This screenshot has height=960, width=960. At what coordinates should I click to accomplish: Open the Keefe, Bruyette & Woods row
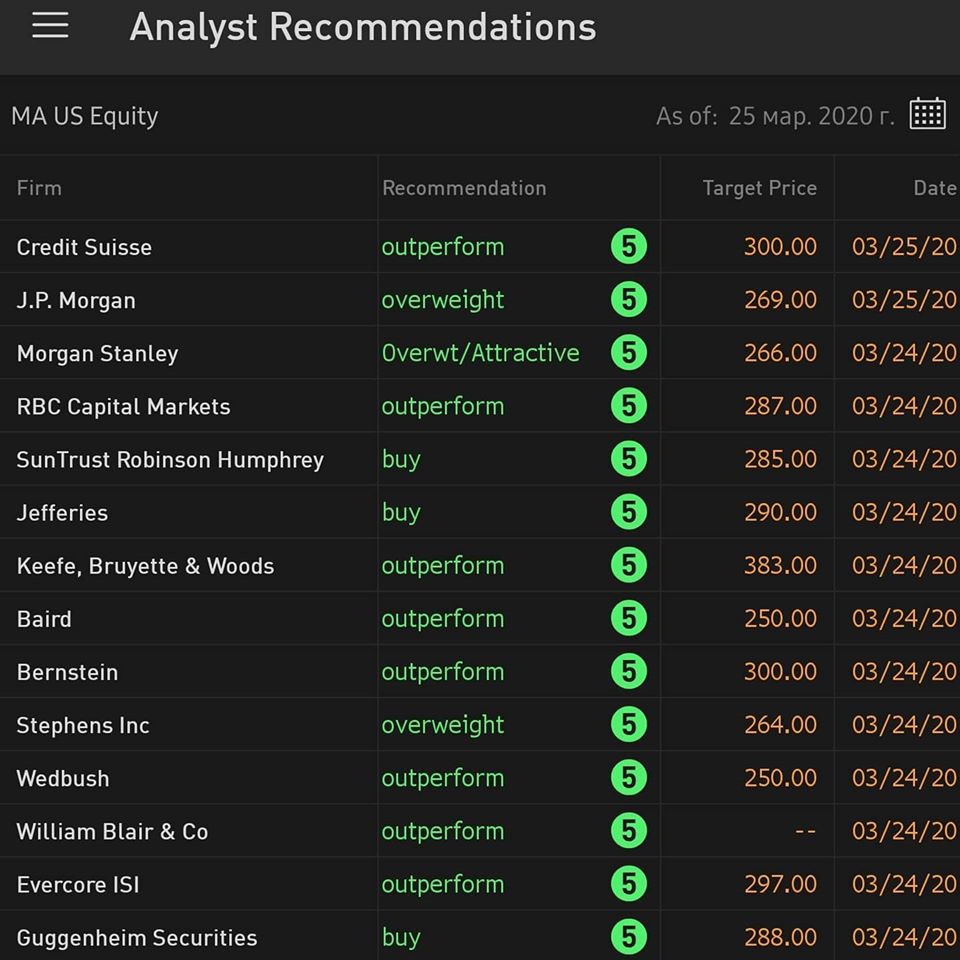tap(480, 565)
